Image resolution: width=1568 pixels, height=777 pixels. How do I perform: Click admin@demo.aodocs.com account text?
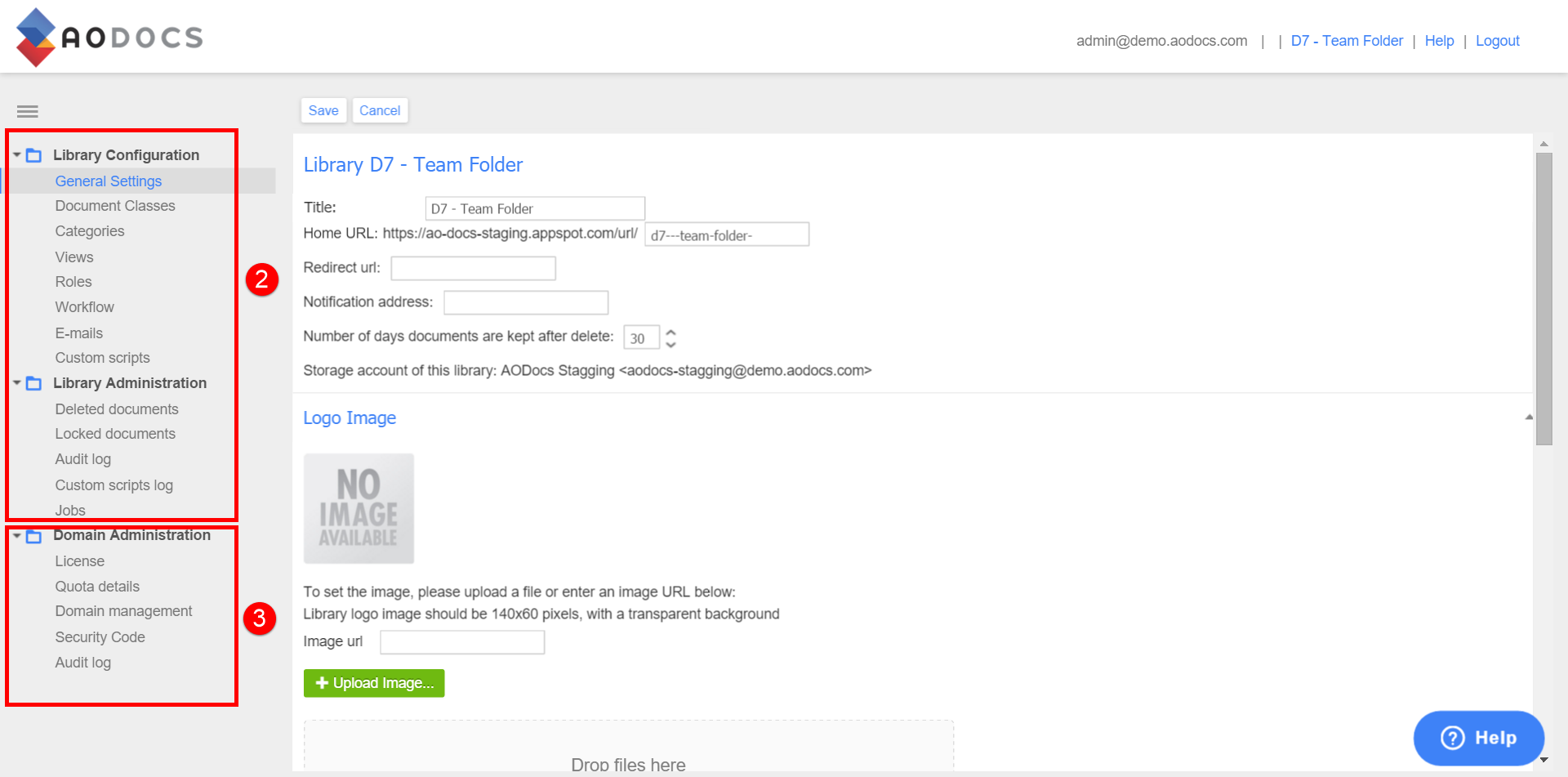point(1161,41)
